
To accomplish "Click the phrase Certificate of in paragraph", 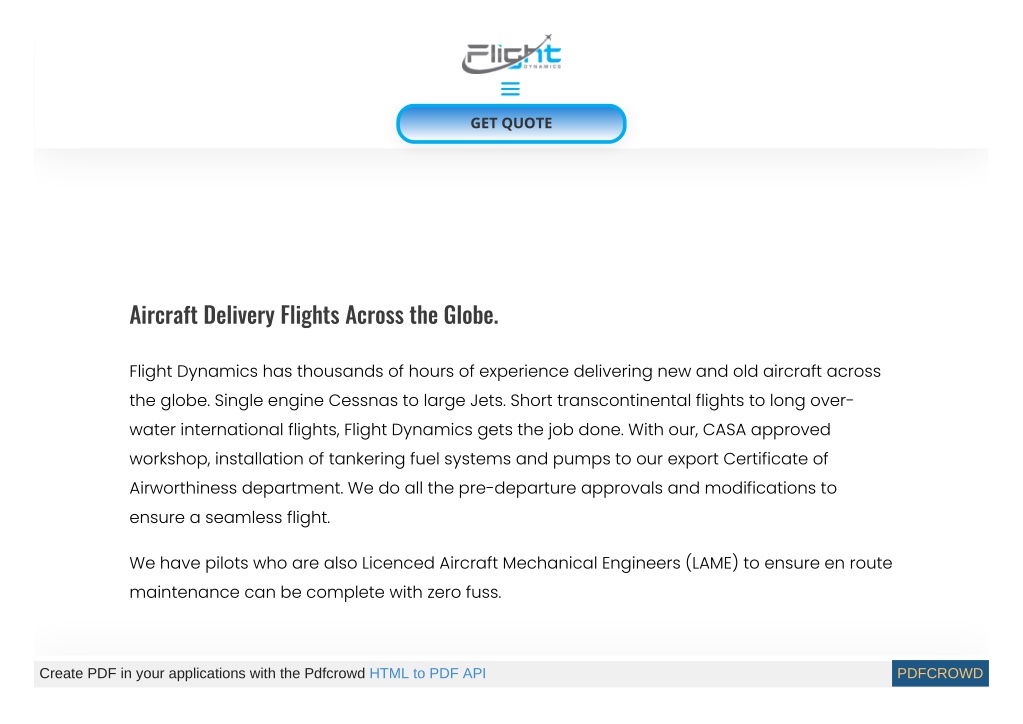I will pyautogui.click(x=776, y=459).
